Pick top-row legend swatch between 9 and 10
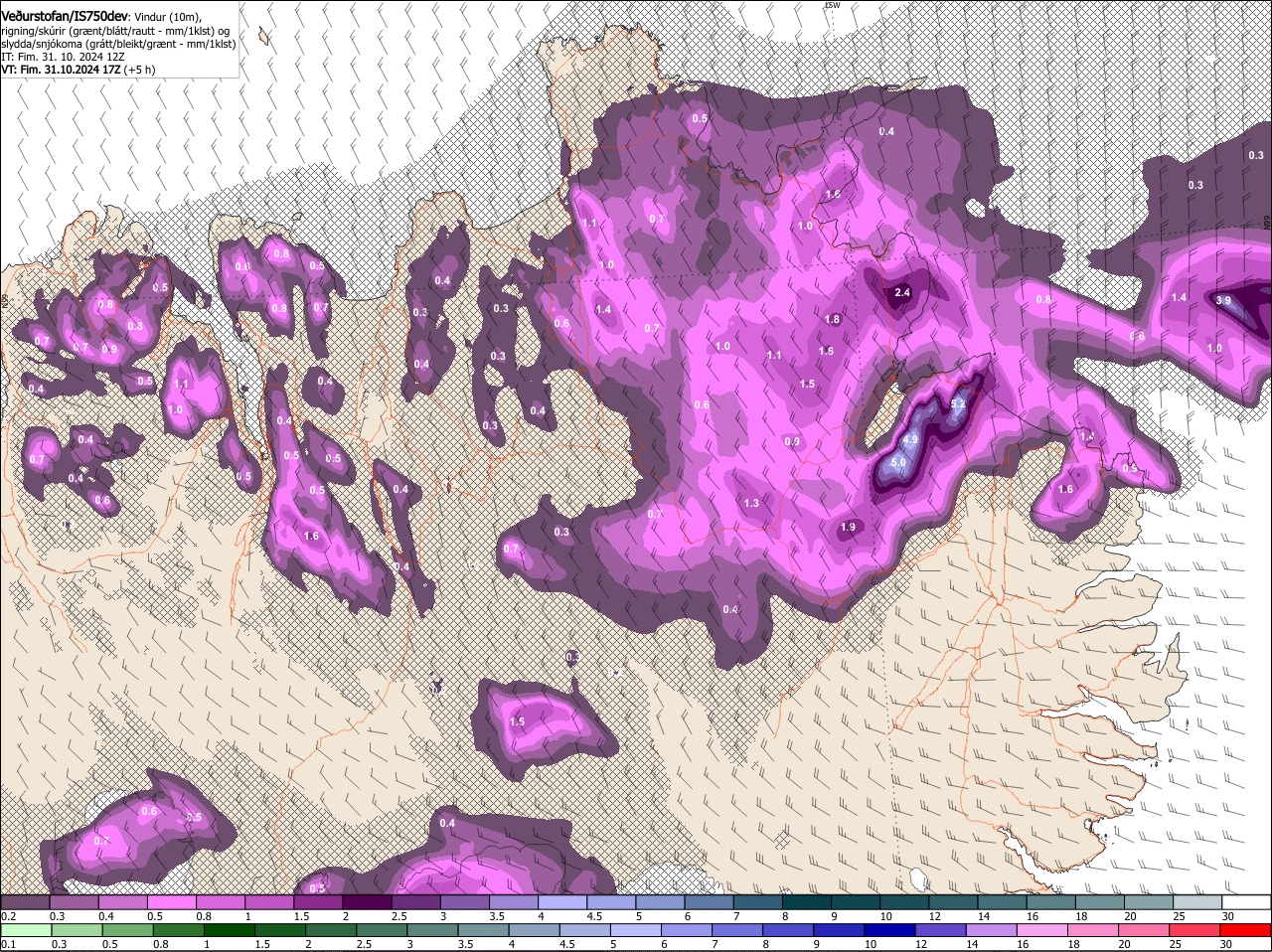The height and width of the screenshot is (952, 1272). [856, 901]
